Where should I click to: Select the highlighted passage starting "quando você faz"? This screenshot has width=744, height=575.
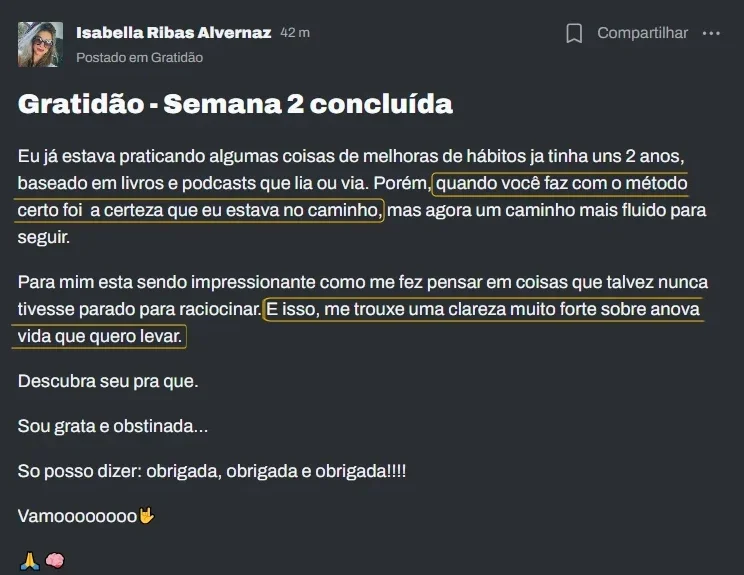(x=560, y=185)
